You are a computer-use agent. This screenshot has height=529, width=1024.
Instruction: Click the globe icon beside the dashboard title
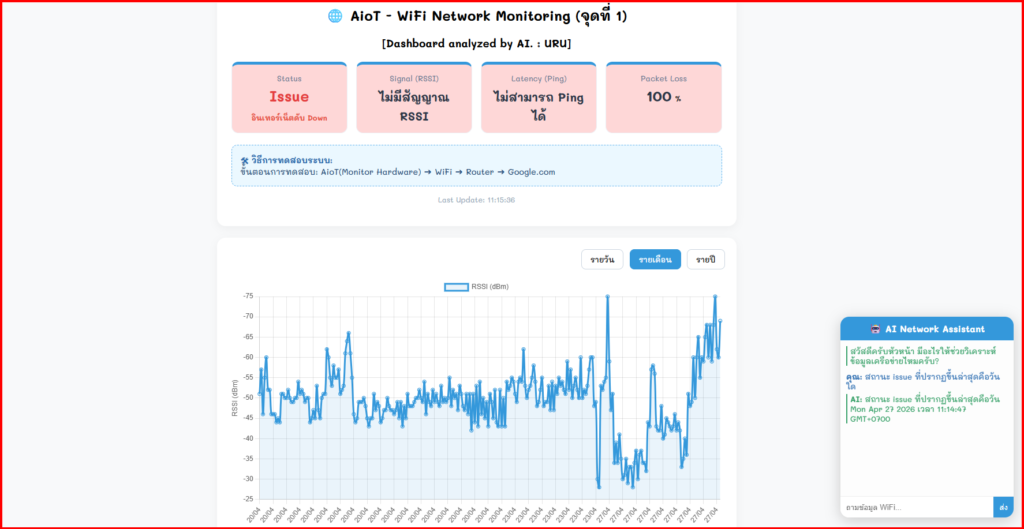335,16
